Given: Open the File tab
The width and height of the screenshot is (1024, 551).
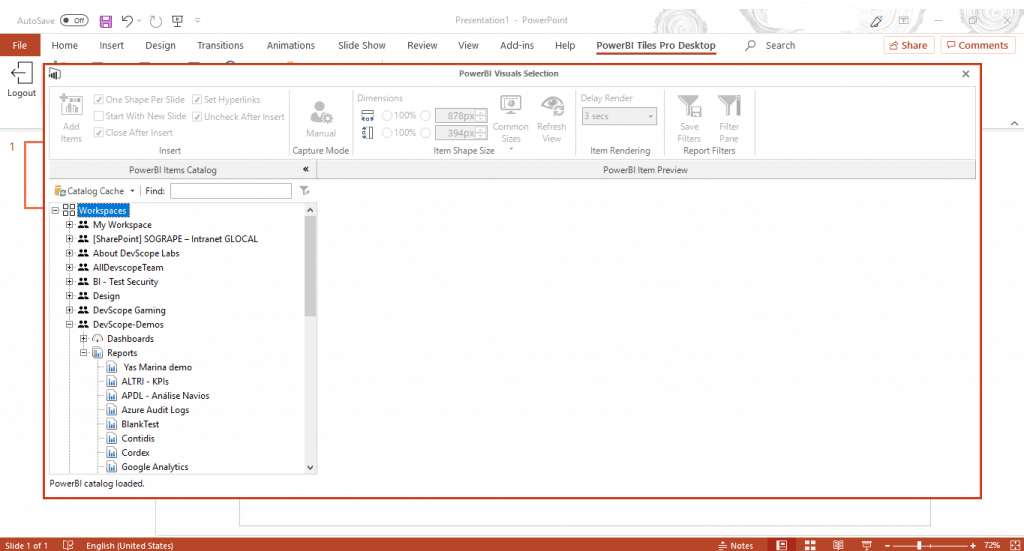Looking at the screenshot, I should coord(20,45).
